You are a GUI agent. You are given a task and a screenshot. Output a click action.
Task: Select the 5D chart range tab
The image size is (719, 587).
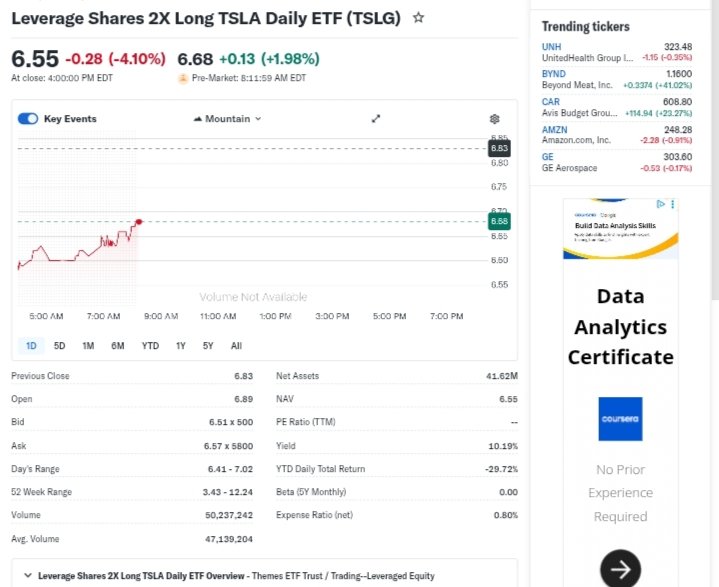(59, 346)
